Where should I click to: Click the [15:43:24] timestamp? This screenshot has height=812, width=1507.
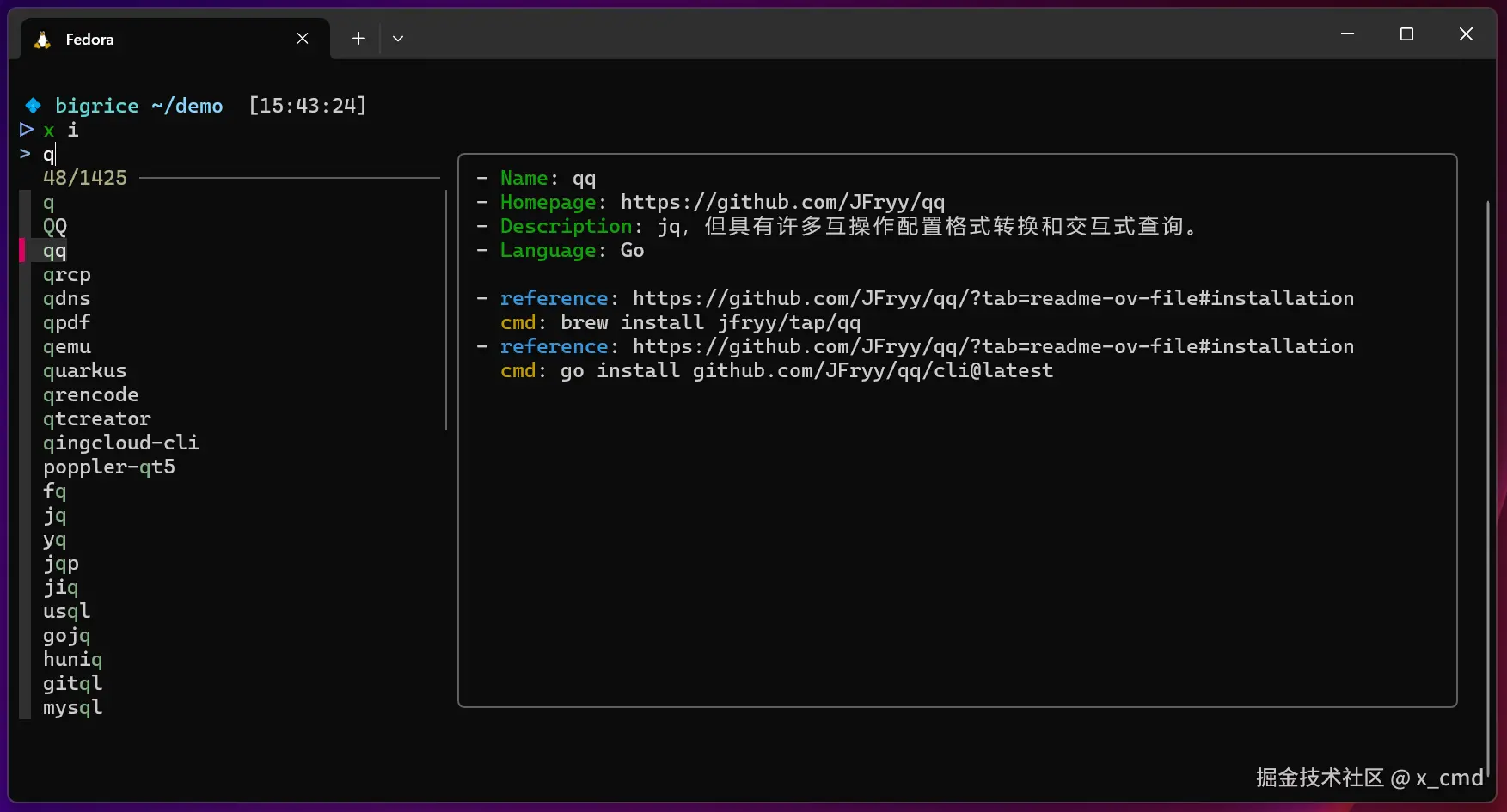308,107
